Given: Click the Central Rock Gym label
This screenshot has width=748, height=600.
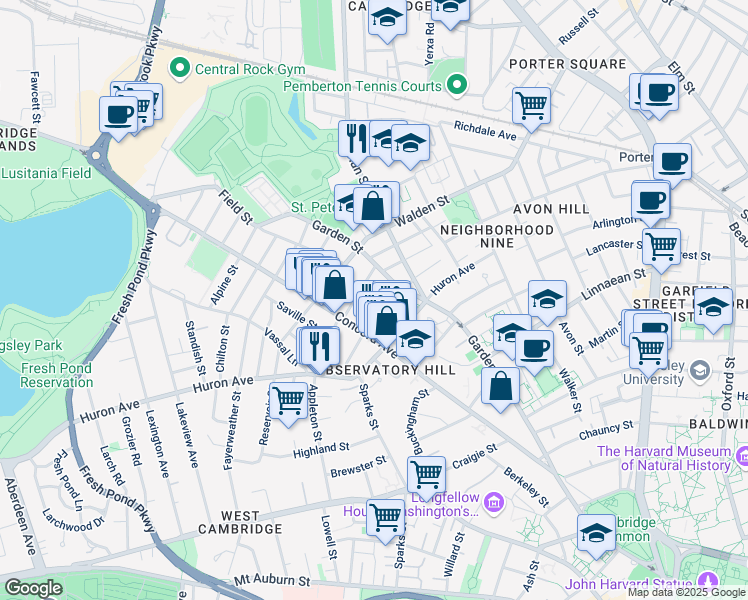Looking at the screenshot, I should click(250, 70).
